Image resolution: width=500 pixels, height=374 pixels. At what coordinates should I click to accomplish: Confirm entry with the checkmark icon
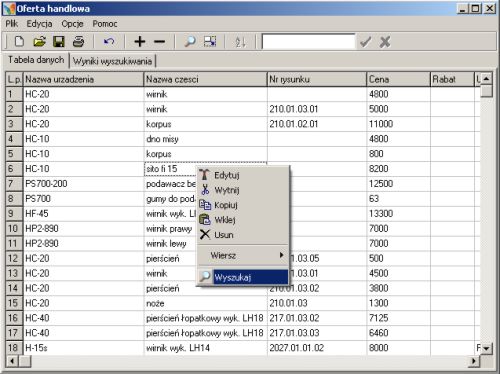pyautogui.click(x=366, y=42)
